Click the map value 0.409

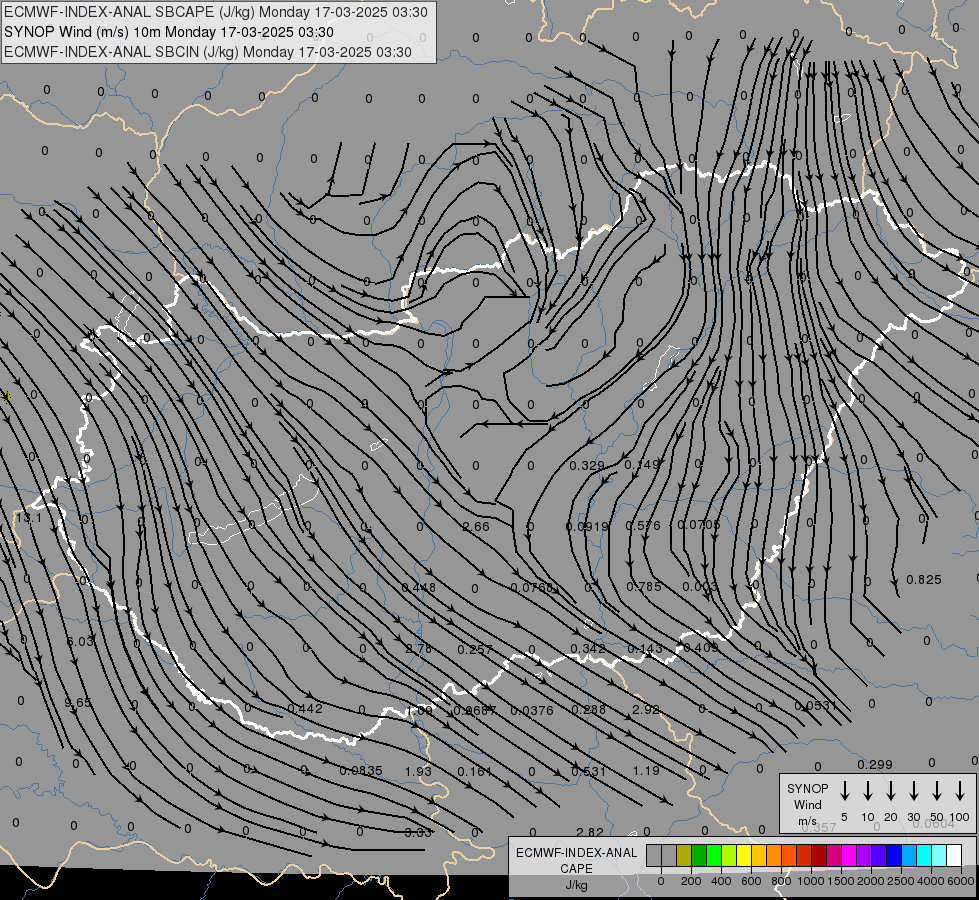pyautogui.click(x=701, y=648)
